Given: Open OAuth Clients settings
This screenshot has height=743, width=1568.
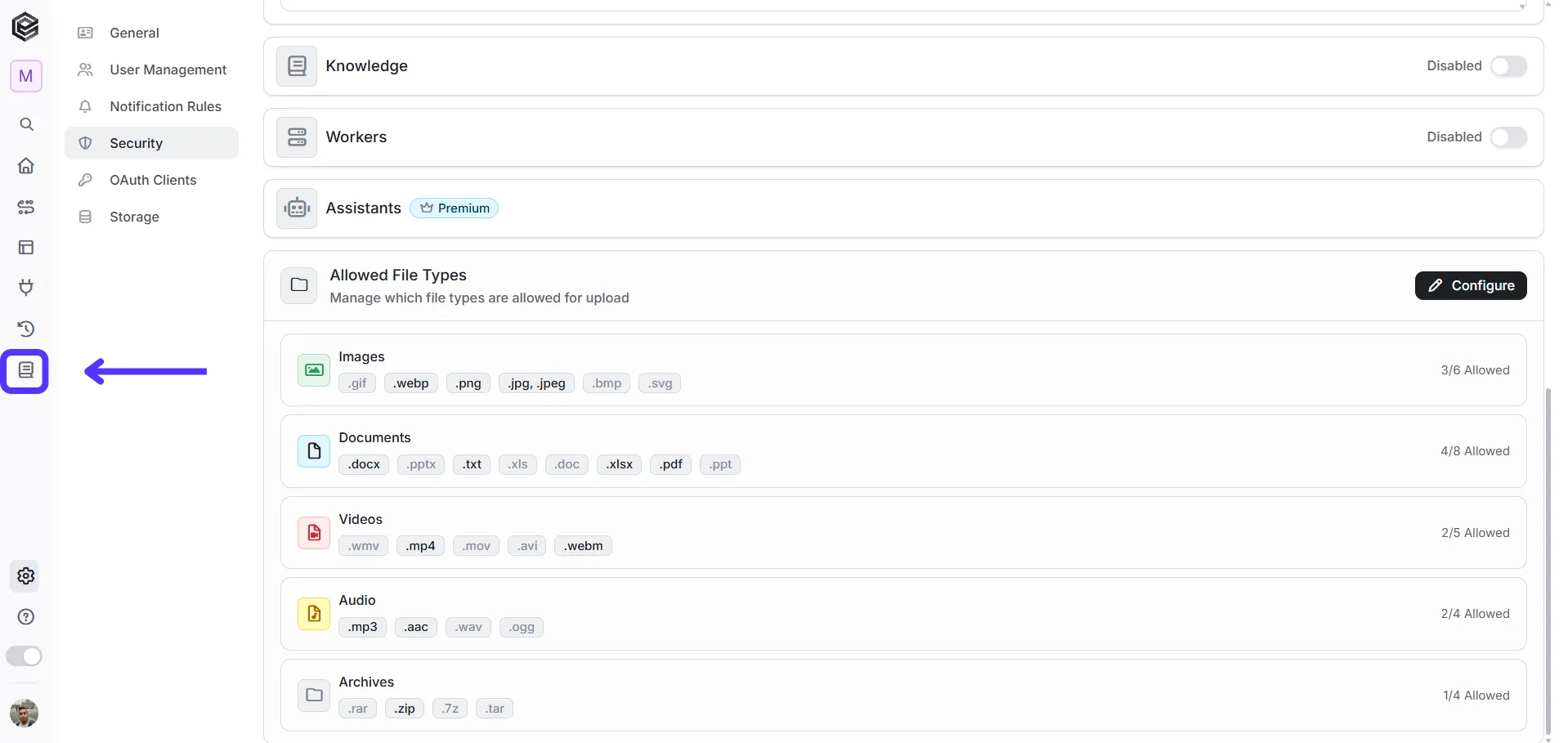Looking at the screenshot, I should [x=151, y=180].
